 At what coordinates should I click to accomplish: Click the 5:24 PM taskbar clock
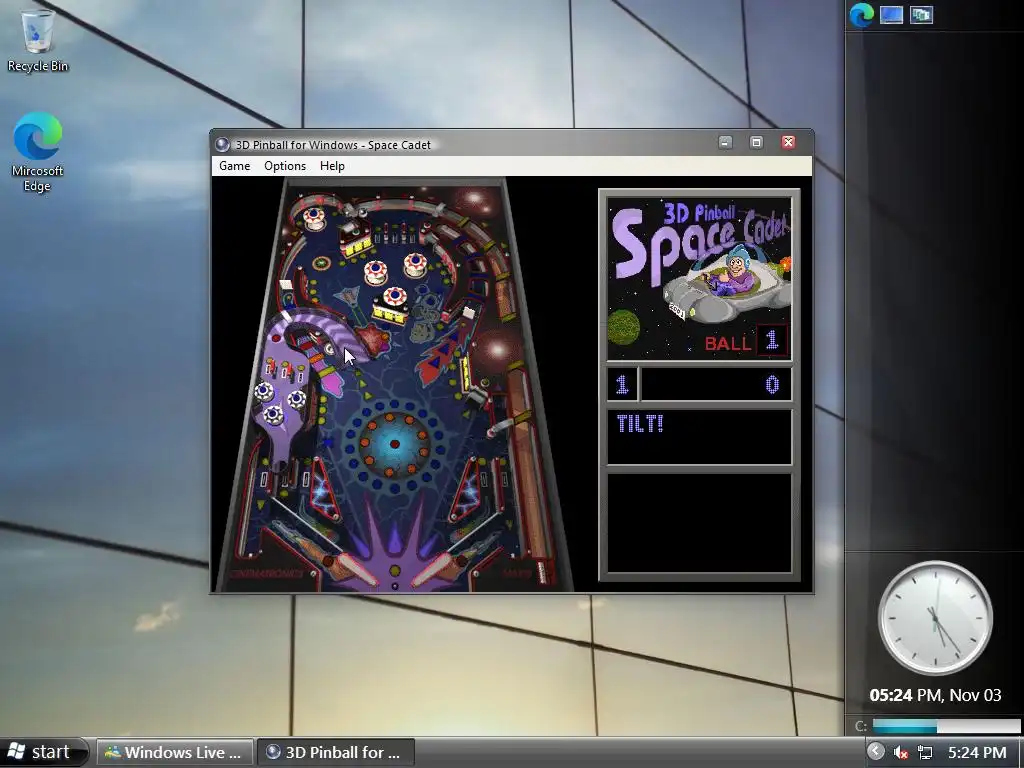coord(977,752)
